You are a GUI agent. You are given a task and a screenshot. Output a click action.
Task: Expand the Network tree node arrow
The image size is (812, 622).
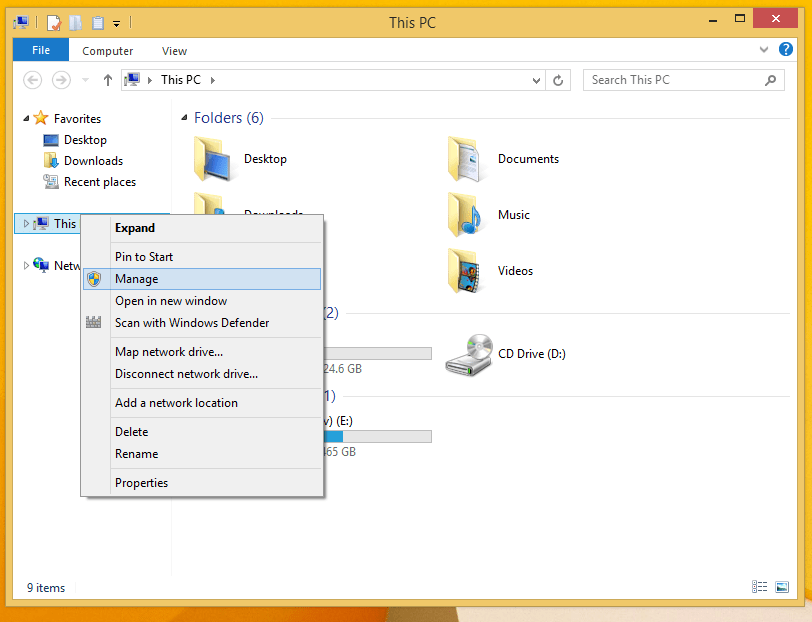coord(26,266)
